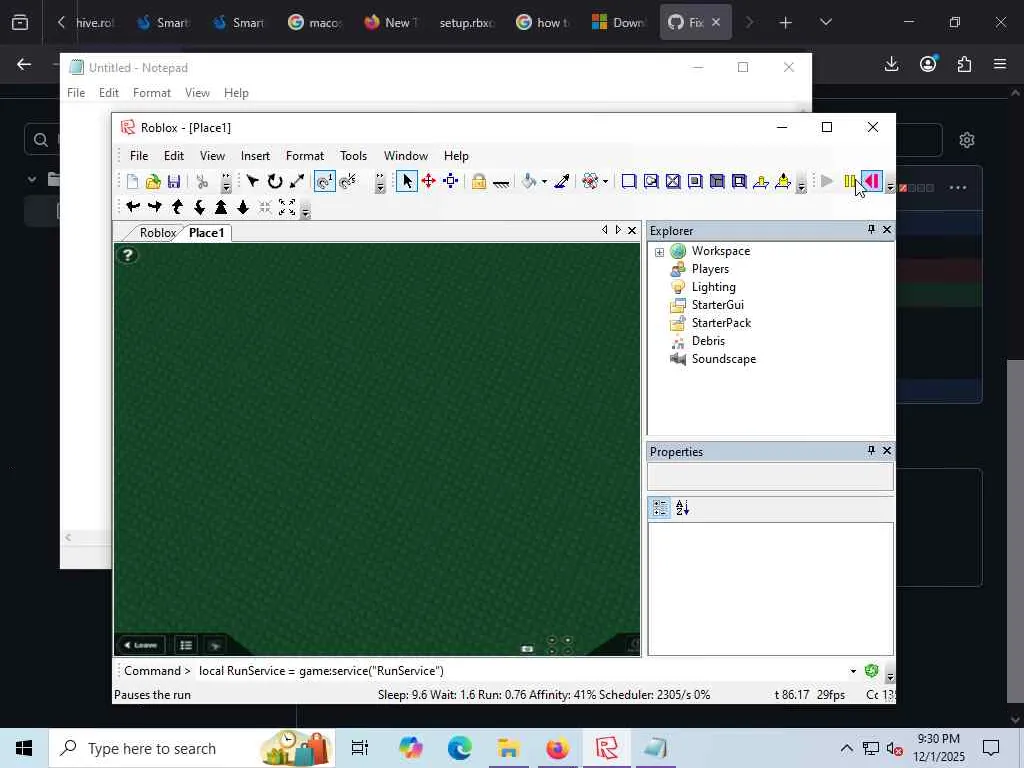Select the black arrow drag tool
This screenshot has height=768, width=1024.
click(253, 181)
